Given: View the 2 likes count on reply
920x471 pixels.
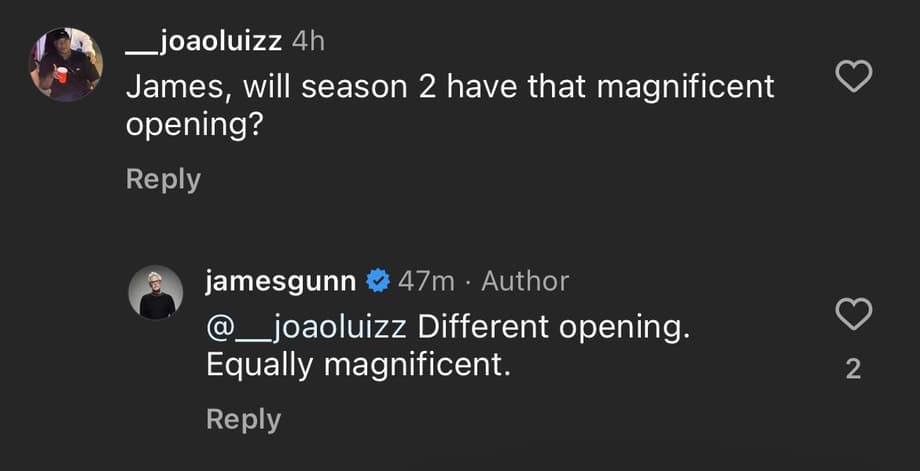Looking at the screenshot, I should (852, 370).
